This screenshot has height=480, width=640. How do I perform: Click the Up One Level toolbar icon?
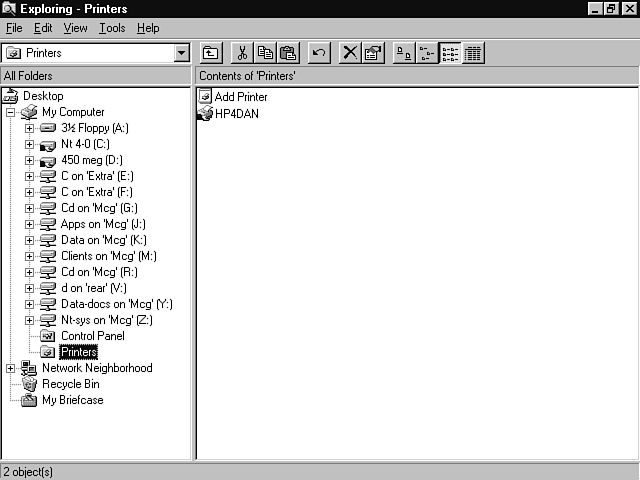click(x=211, y=53)
